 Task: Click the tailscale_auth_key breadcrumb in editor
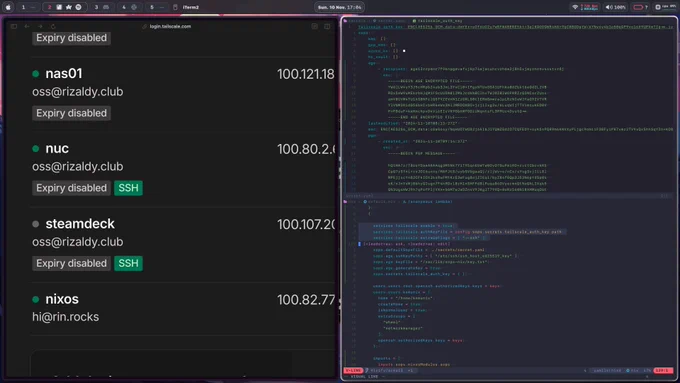tap(437, 21)
